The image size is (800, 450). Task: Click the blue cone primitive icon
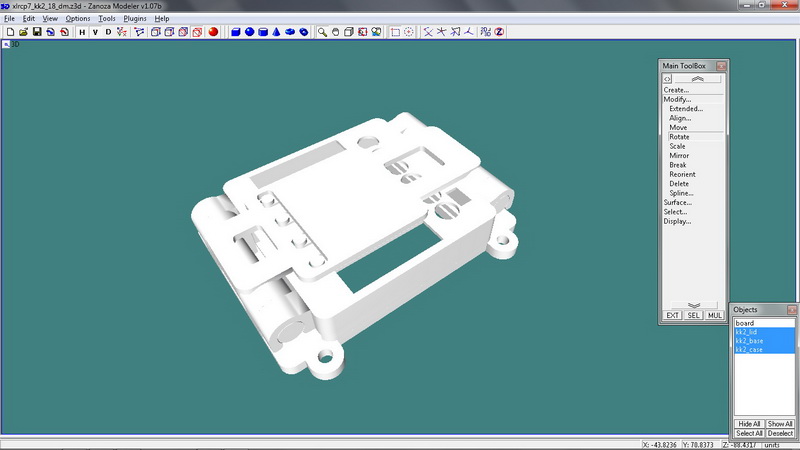coord(275,32)
